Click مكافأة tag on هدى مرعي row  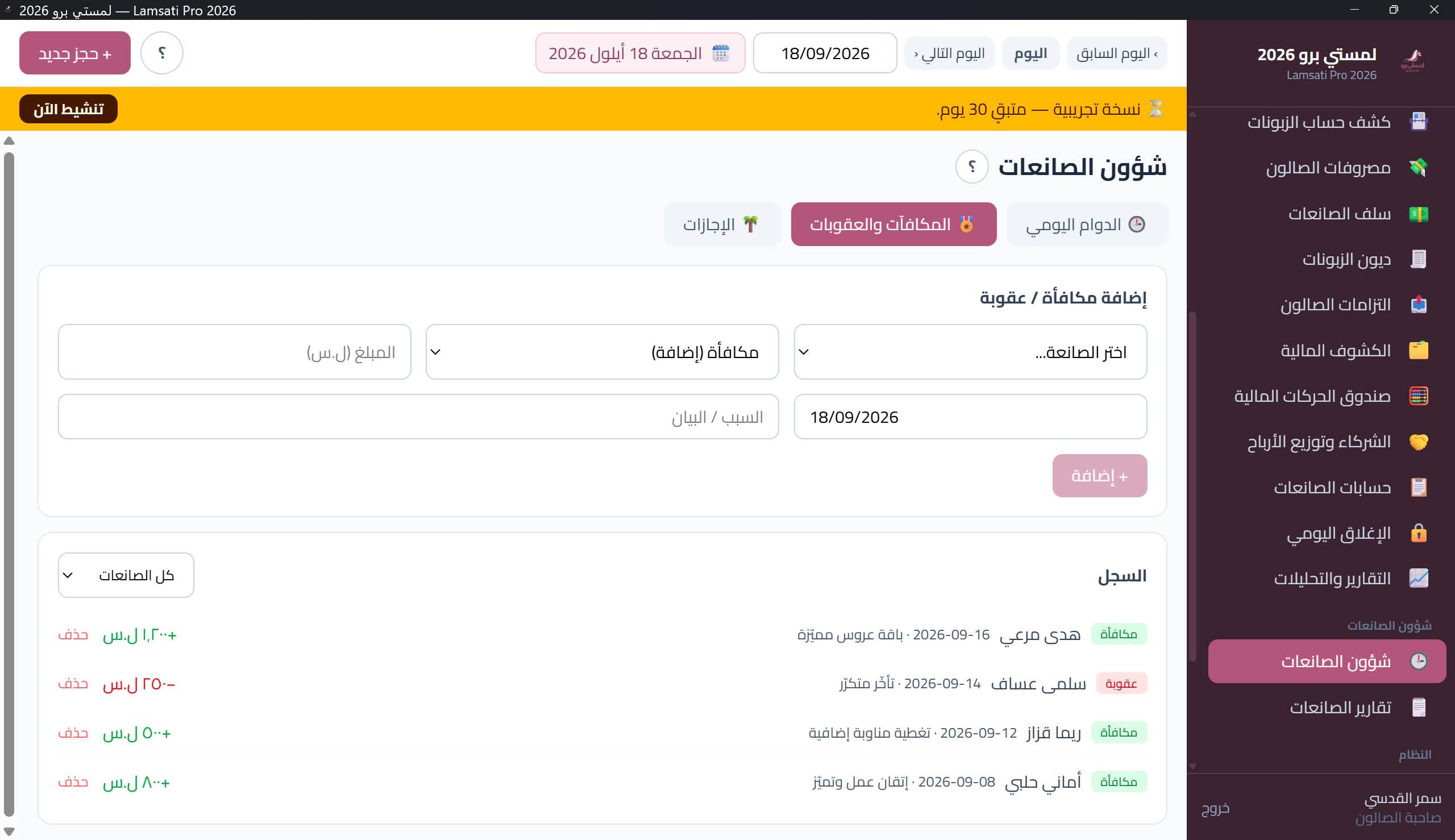point(1119,635)
